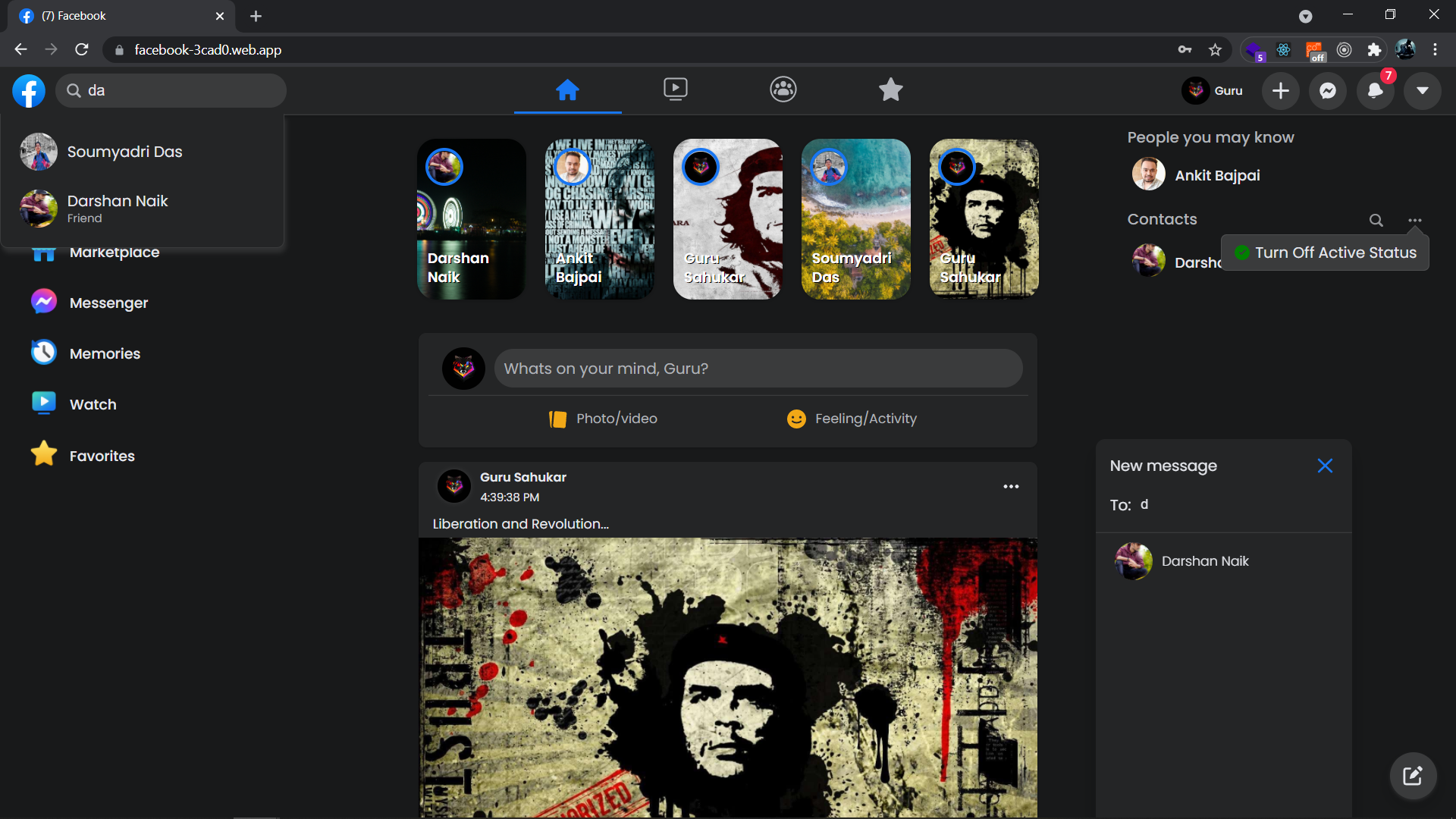Select Darshan Naik in New message
The height and width of the screenshot is (819, 1456).
1223,561
